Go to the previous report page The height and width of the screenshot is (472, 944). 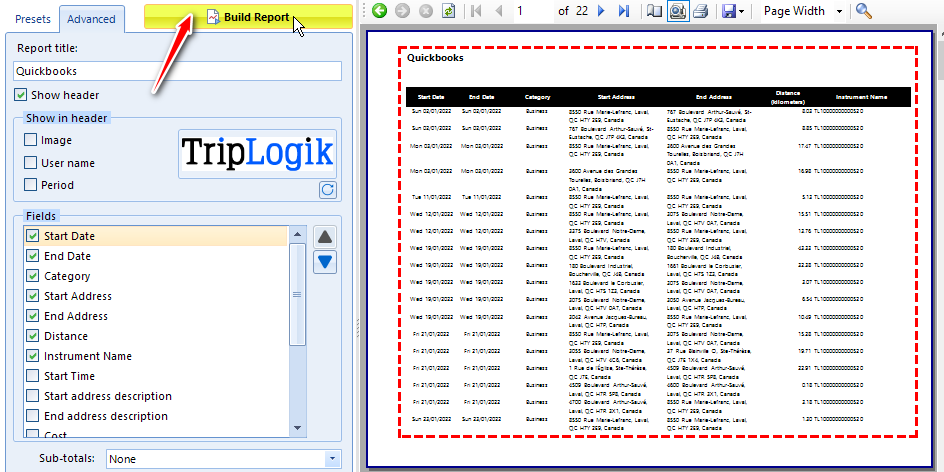coord(498,11)
